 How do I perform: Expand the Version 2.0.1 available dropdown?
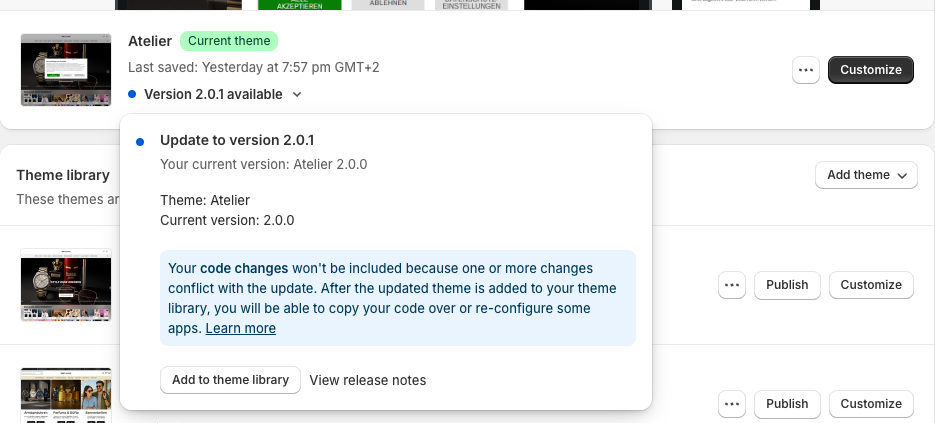coord(212,95)
